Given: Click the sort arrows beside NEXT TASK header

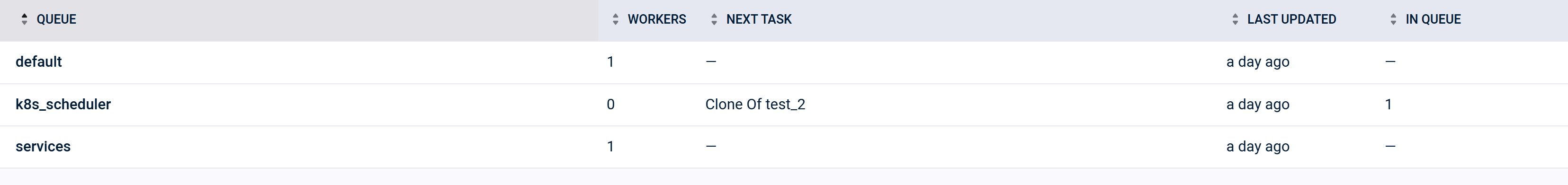Looking at the screenshot, I should pyautogui.click(x=714, y=19).
